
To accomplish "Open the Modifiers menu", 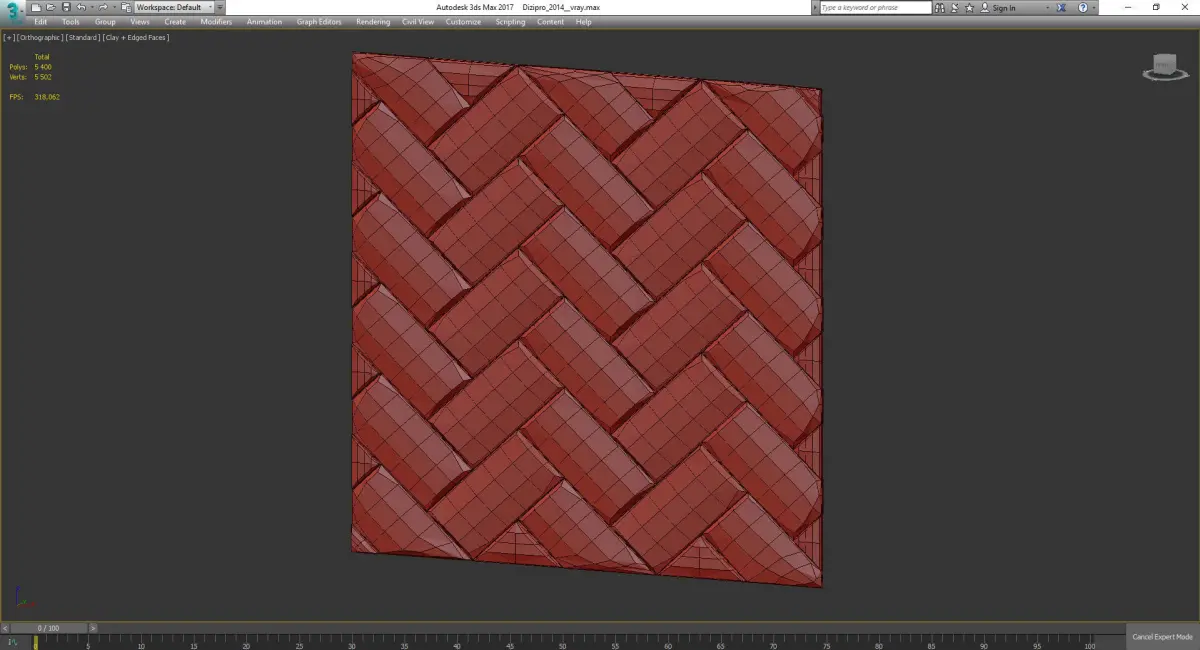I will [x=216, y=22].
